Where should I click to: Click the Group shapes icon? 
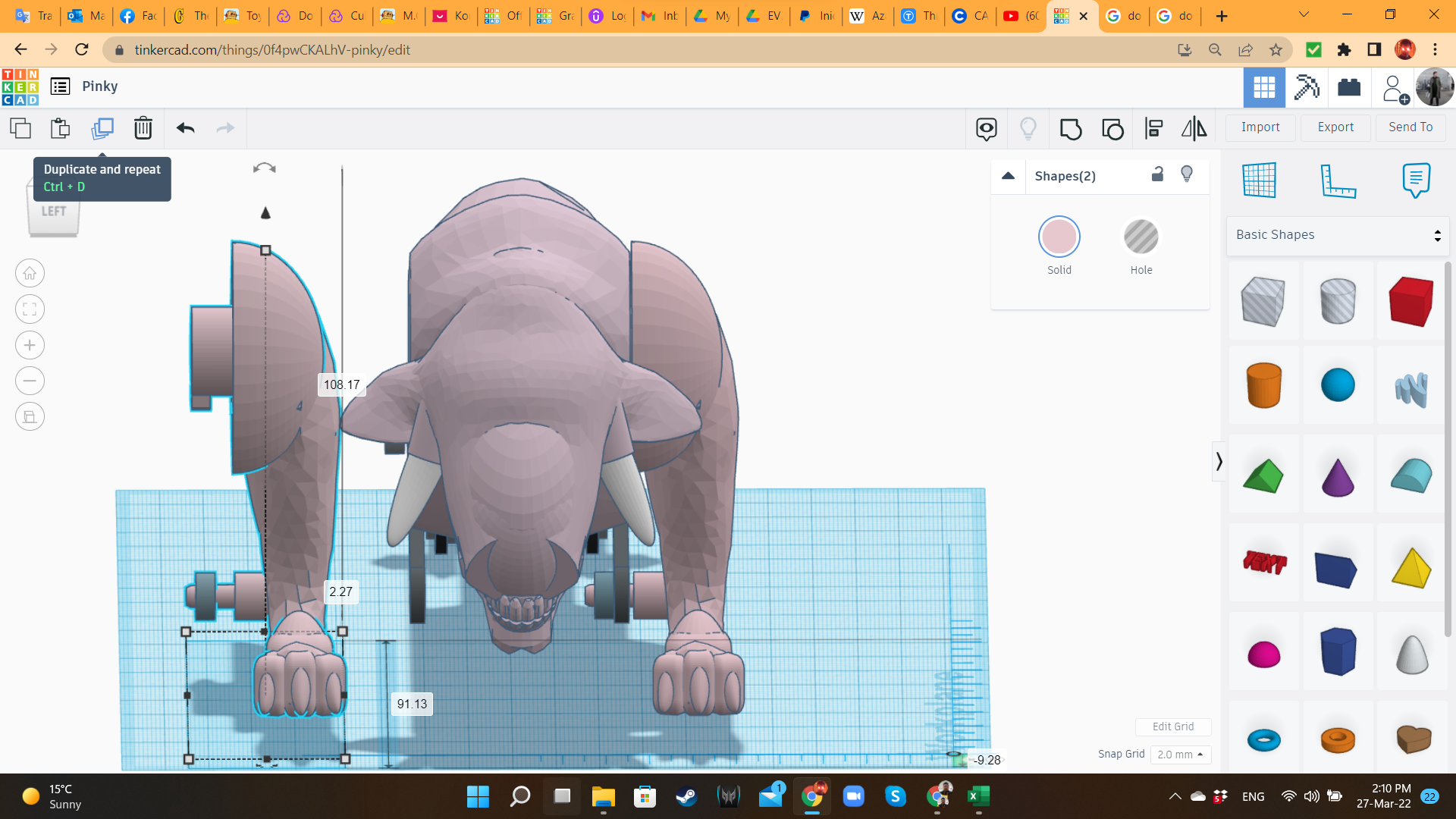pyautogui.click(x=1070, y=129)
